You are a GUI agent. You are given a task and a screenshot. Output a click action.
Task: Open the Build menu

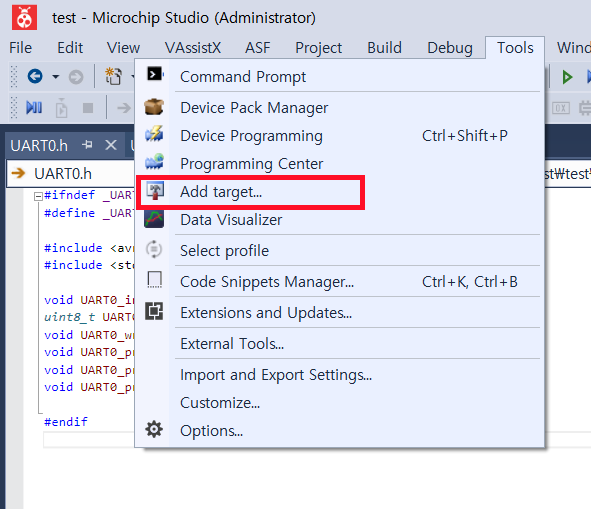[384, 48]
